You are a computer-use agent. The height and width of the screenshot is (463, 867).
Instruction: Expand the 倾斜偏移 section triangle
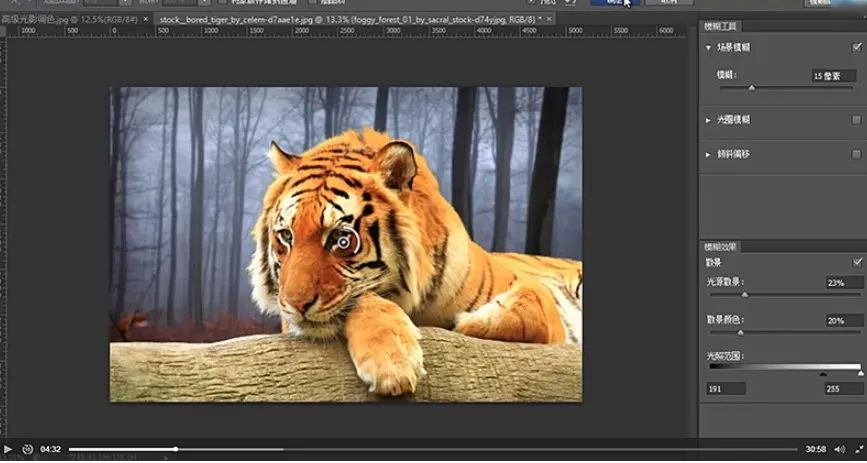[x=708, y=154]
